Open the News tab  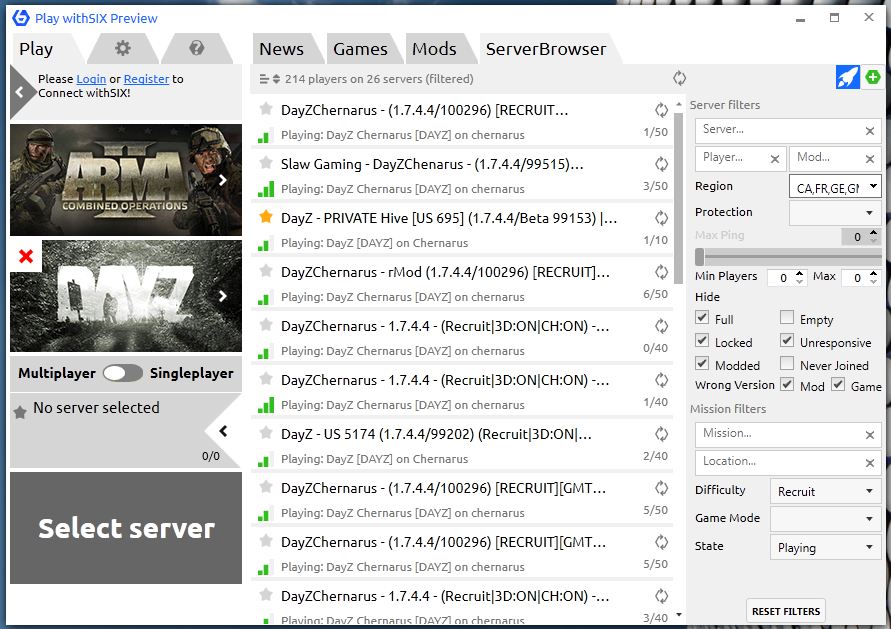(281, 49)
